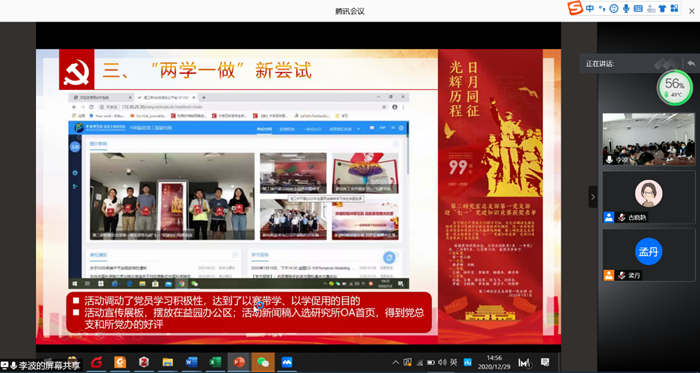The image size is (700, 373).
Task: Open Sogou skin shirt icon
Action: (662, 8)
